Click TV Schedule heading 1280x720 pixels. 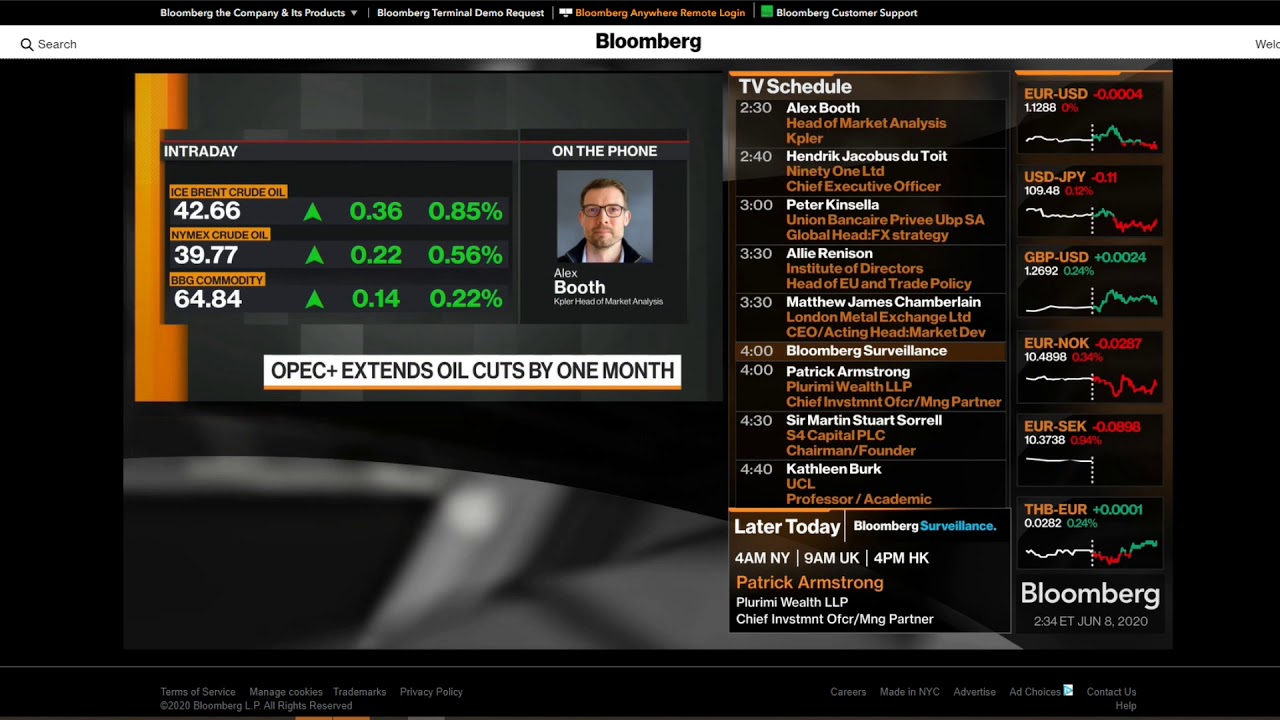click(795, 87)
